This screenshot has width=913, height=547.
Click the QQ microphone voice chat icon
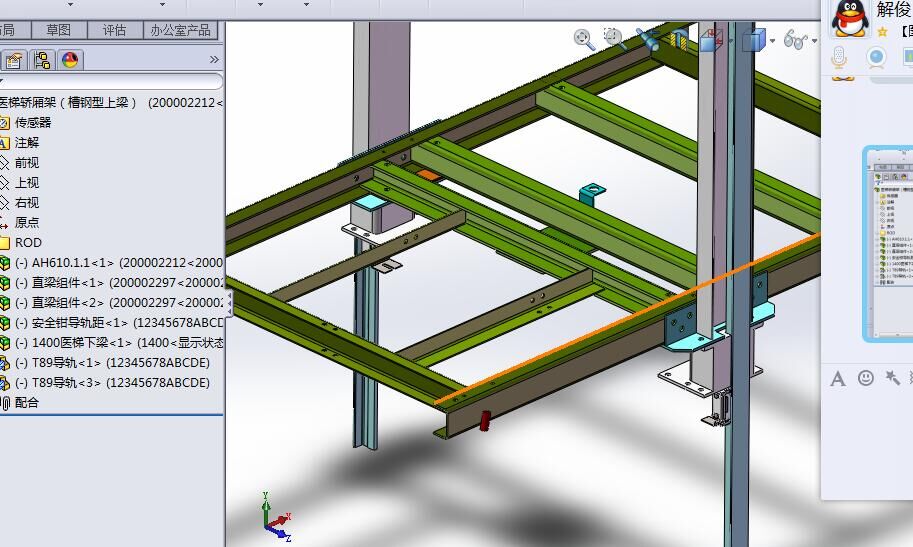(840, 57)
